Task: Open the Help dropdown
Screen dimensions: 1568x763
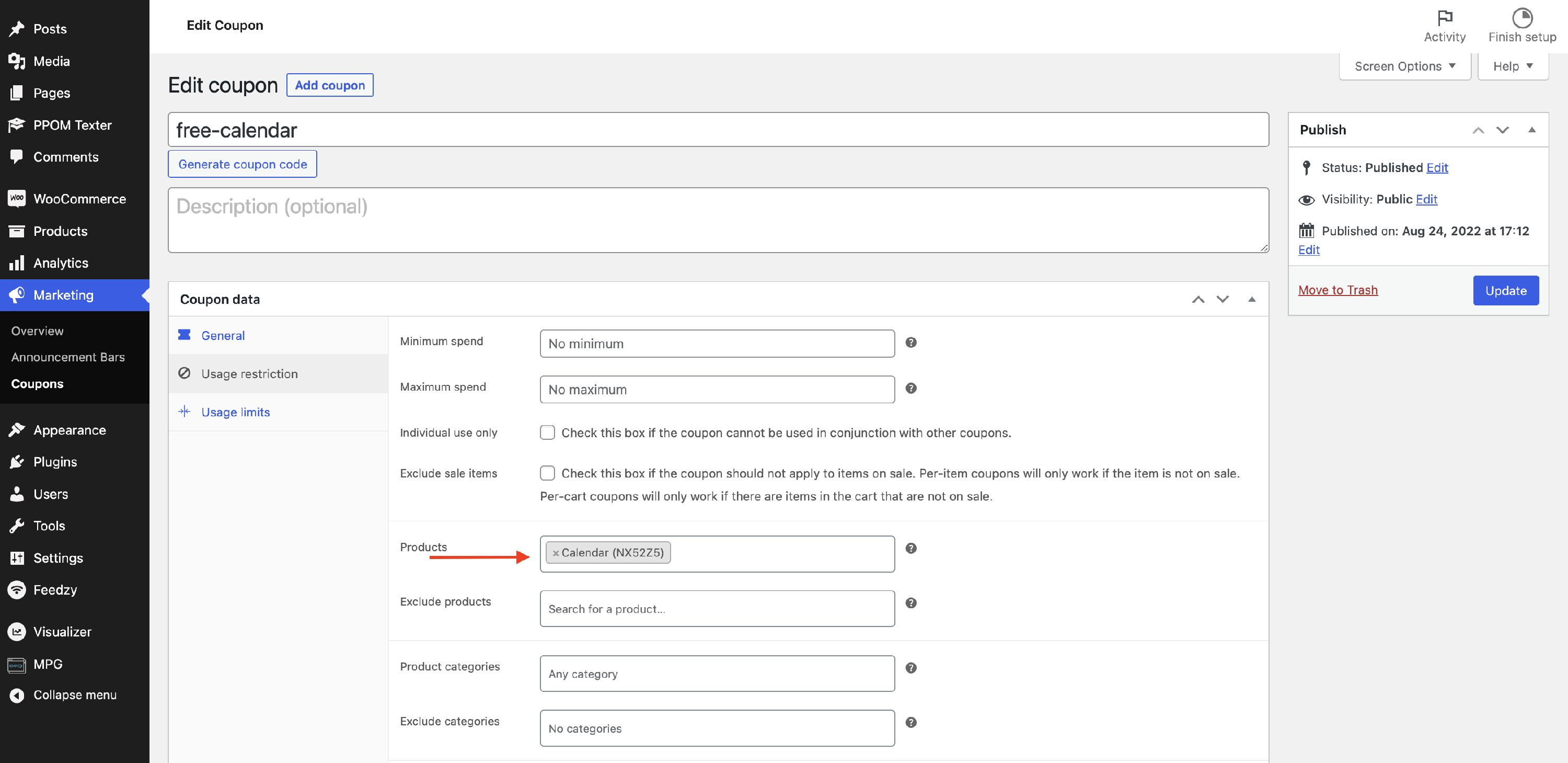Action: tap(1513, 66)
